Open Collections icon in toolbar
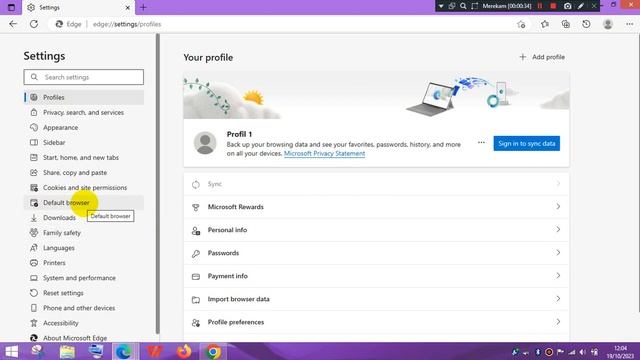Image resolution: width=640 pixels, height=360 pixels. pyautogui.click(x=565, y=24)
